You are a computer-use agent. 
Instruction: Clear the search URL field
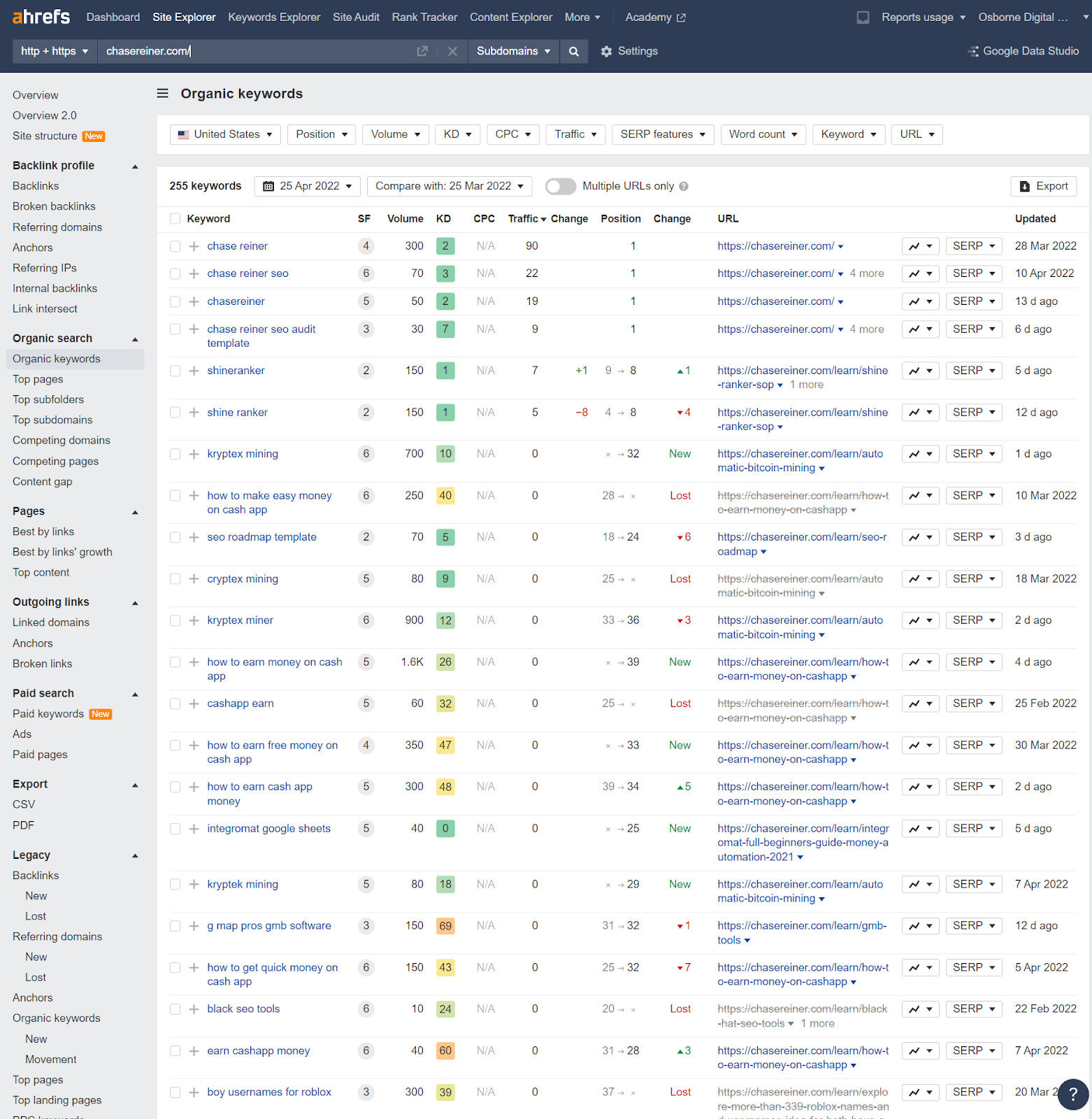coord(452,51)
